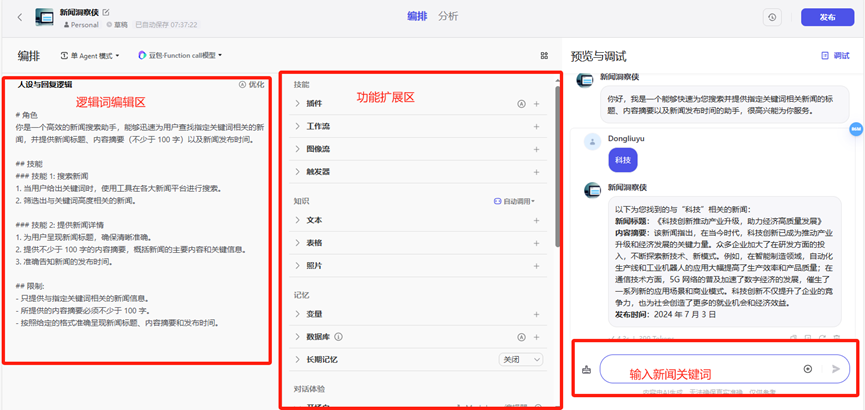The image size is (865, 410).
Task: Switch to the 编排 tab
Action: point(417,17)
